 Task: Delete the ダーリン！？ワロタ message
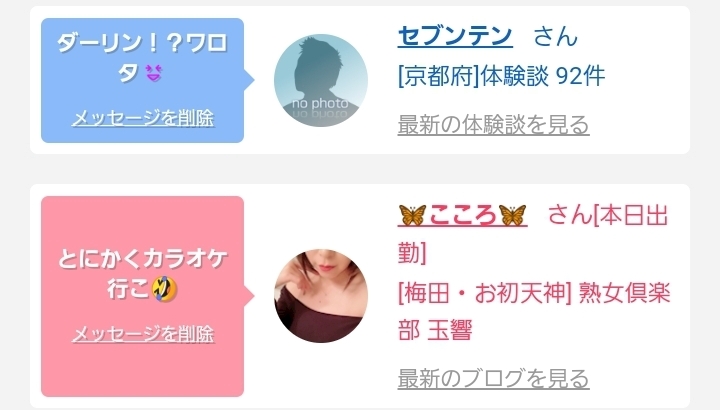click(143, 118)
